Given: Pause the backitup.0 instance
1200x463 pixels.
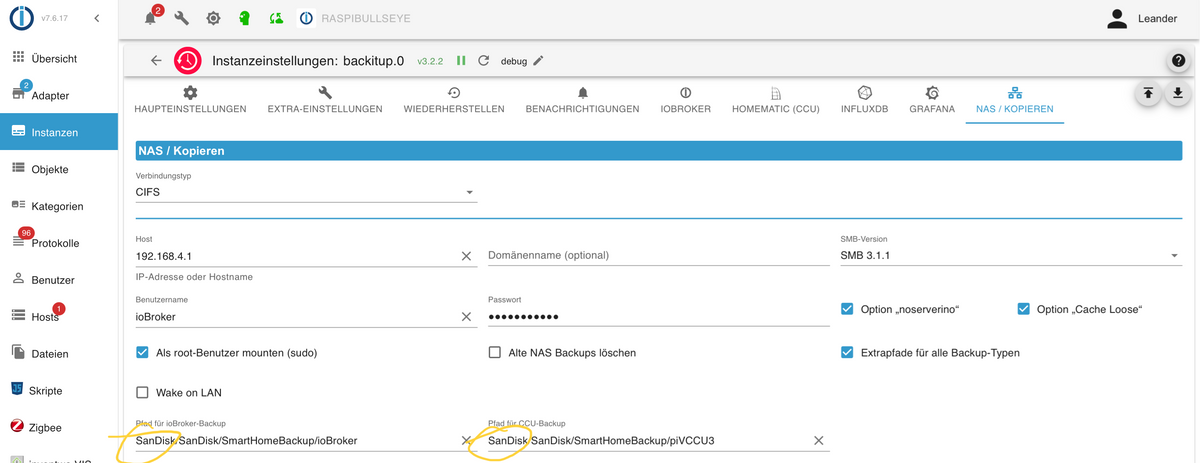Looking at the screenshot, I should 461,60.
